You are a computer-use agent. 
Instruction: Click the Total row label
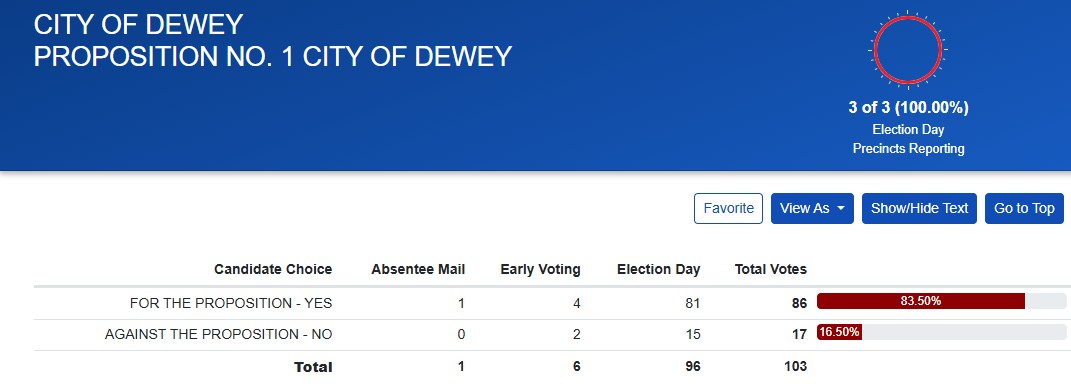(313, 367)
